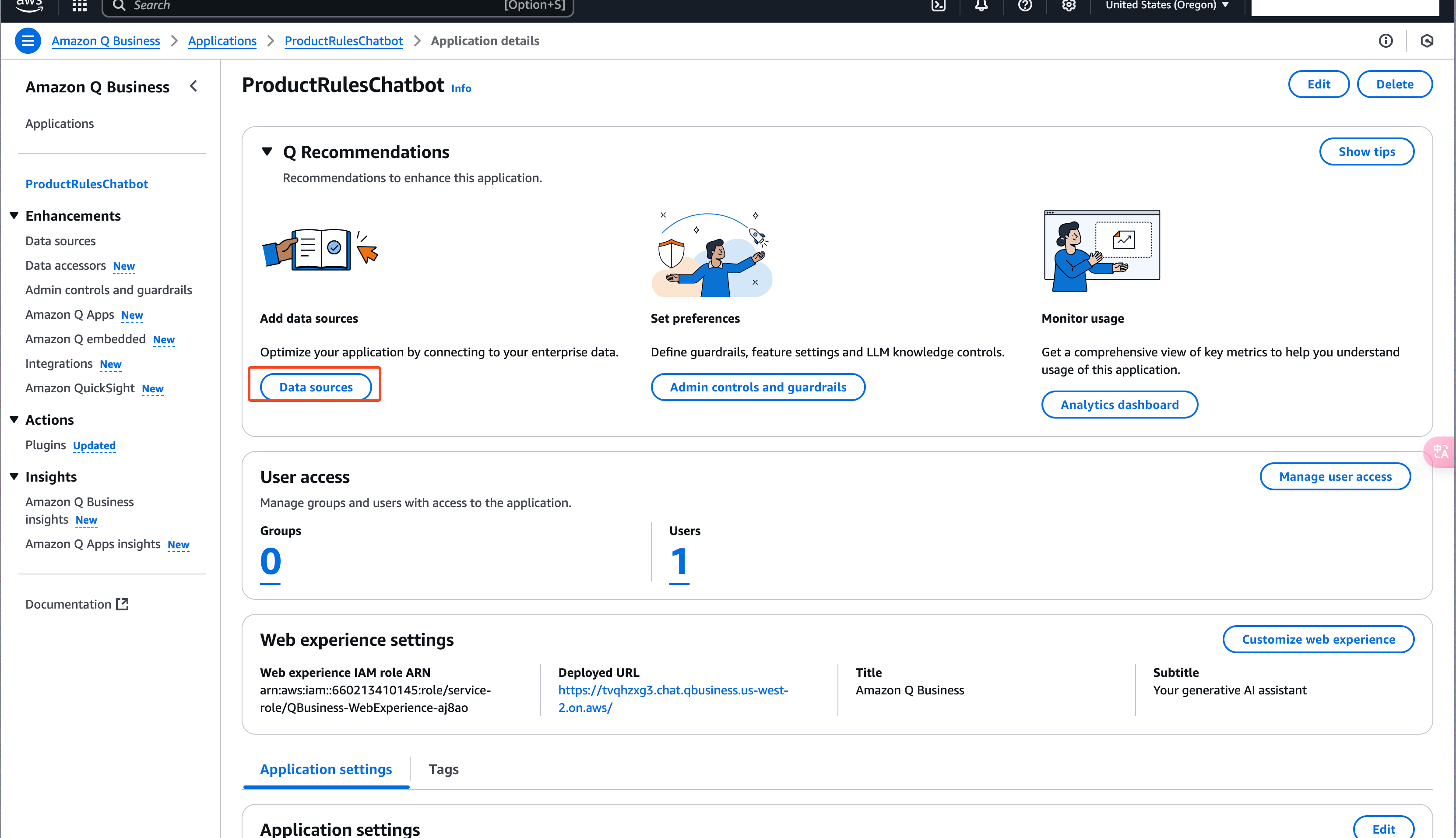The height and width of the screenshot is (838, 1456).
Task: Click the New badge beside Data accessors
Action: tap(124, 267)
